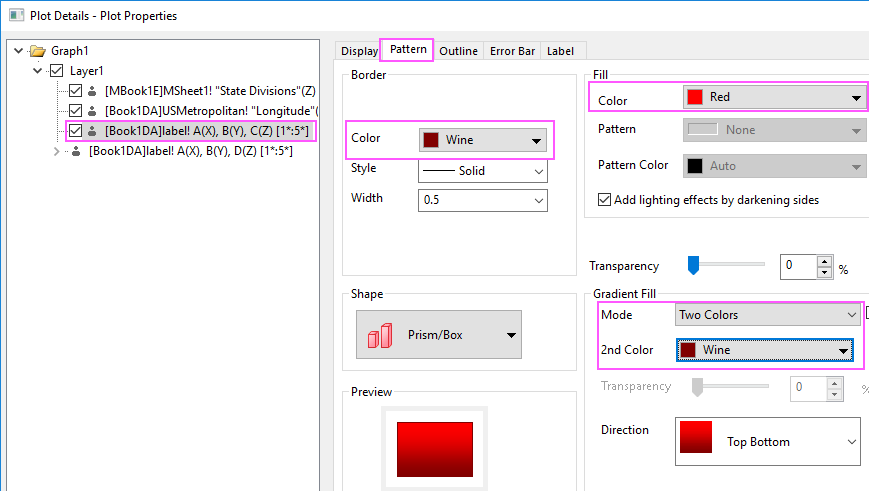Expand the label D(Z) tree node
This screenshot has width=869, height=491.
tap(57, 151)
